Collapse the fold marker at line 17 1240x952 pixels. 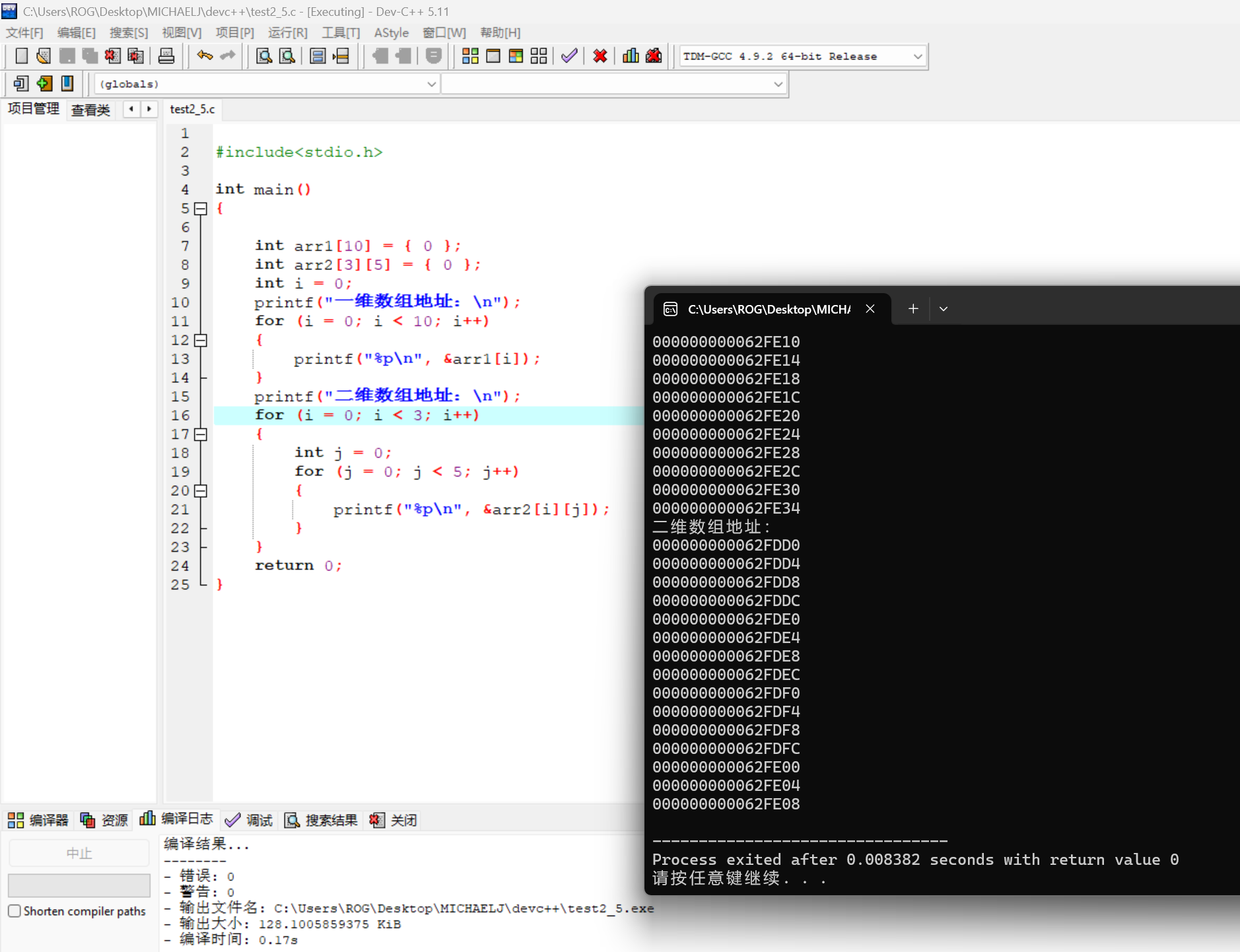(x=201, y=434)
